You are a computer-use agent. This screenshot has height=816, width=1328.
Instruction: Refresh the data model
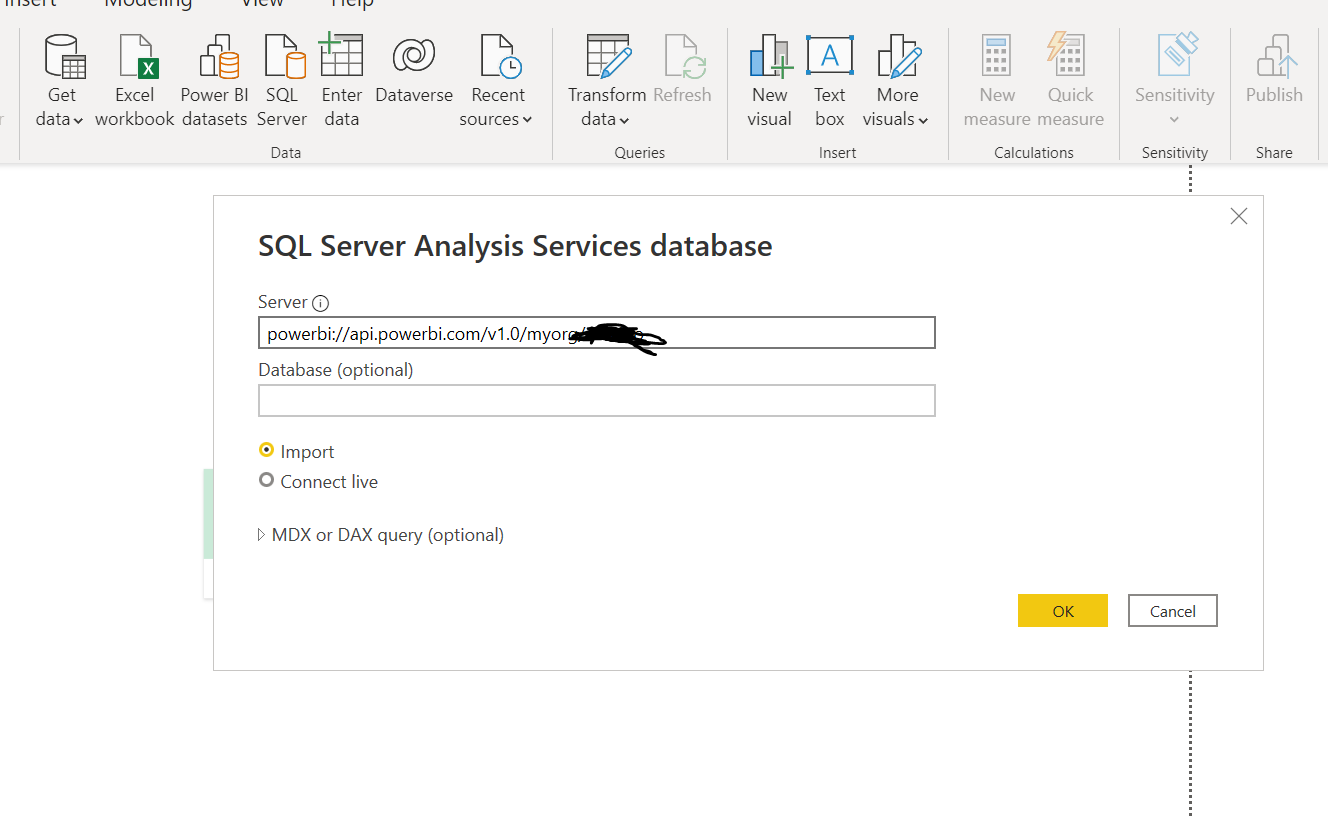682,70
